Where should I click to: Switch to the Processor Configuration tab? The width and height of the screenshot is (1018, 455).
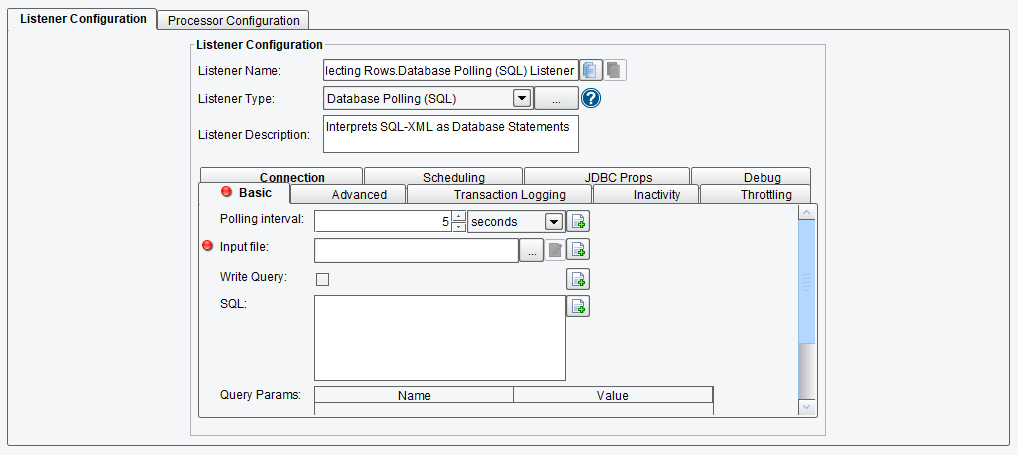pos(234,20)
